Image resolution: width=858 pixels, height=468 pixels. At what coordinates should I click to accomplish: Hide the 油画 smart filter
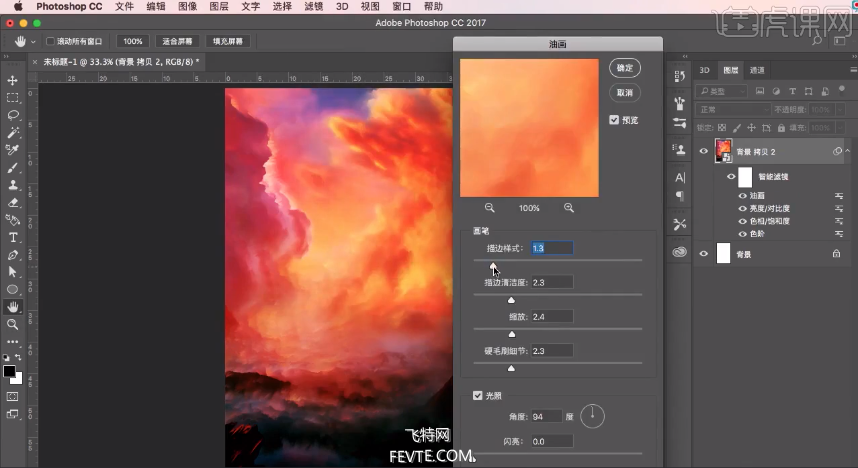pos(743,196)
